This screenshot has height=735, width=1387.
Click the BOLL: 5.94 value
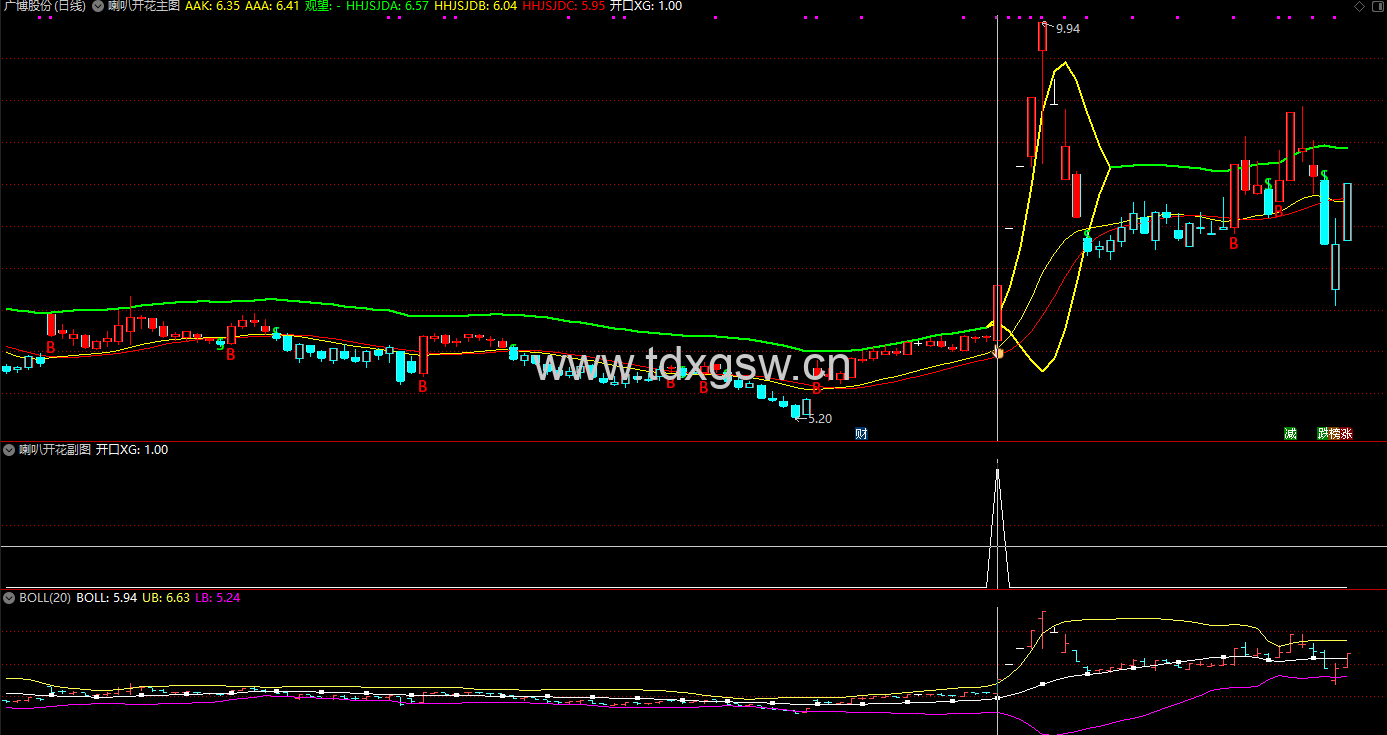[x=107, y=598]
